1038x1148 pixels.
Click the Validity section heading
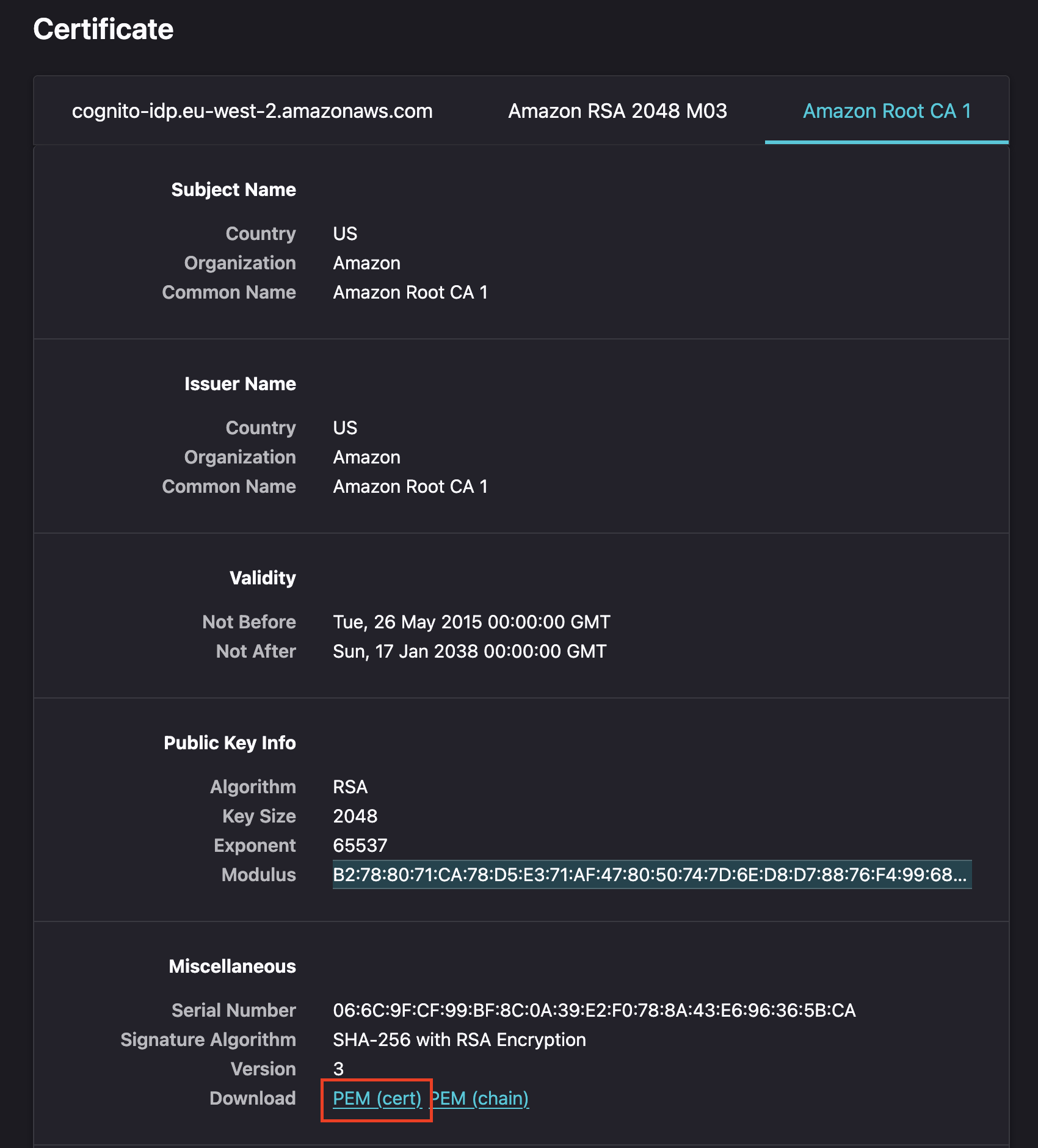tap(263, 578)
